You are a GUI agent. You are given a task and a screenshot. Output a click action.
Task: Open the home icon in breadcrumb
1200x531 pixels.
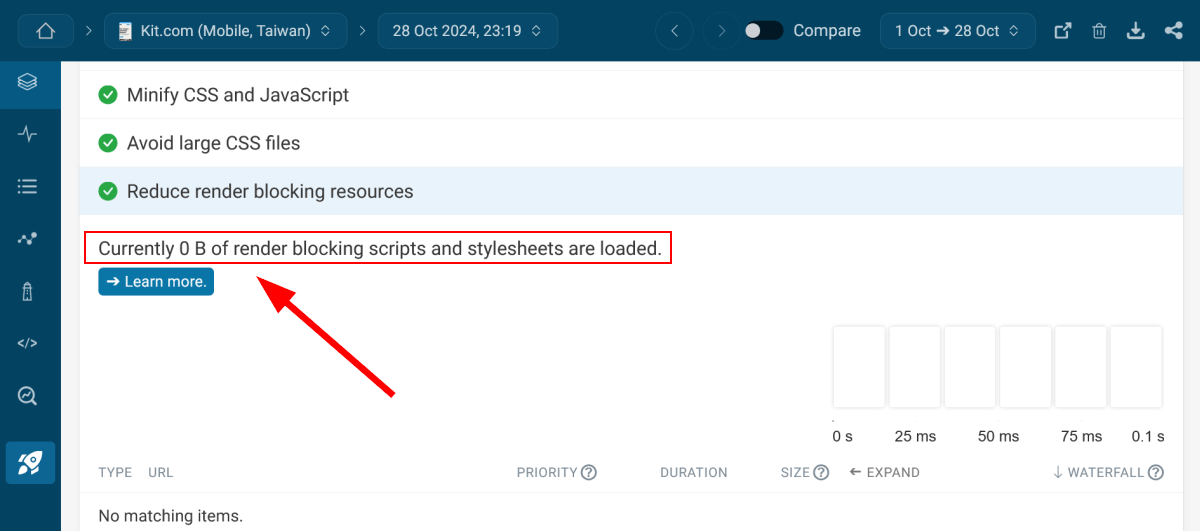pos(45,31)
